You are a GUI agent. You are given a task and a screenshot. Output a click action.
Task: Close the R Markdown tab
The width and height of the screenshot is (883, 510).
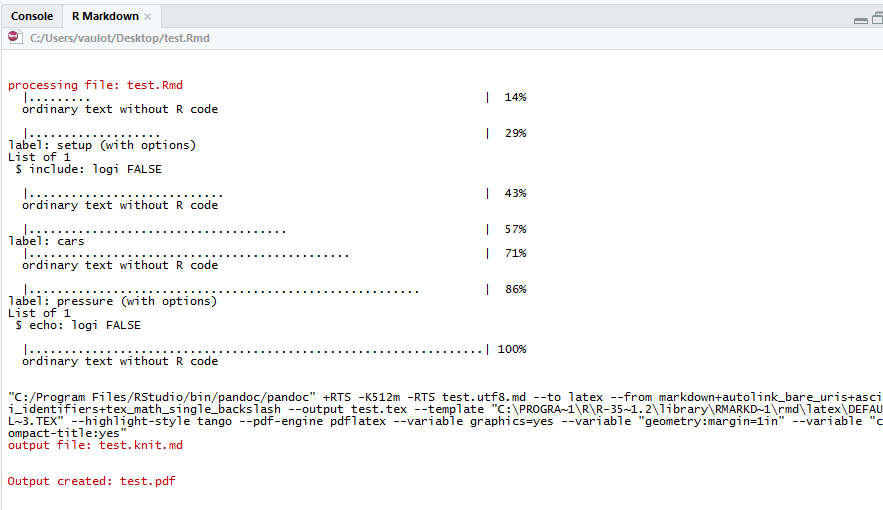(148, 17)
